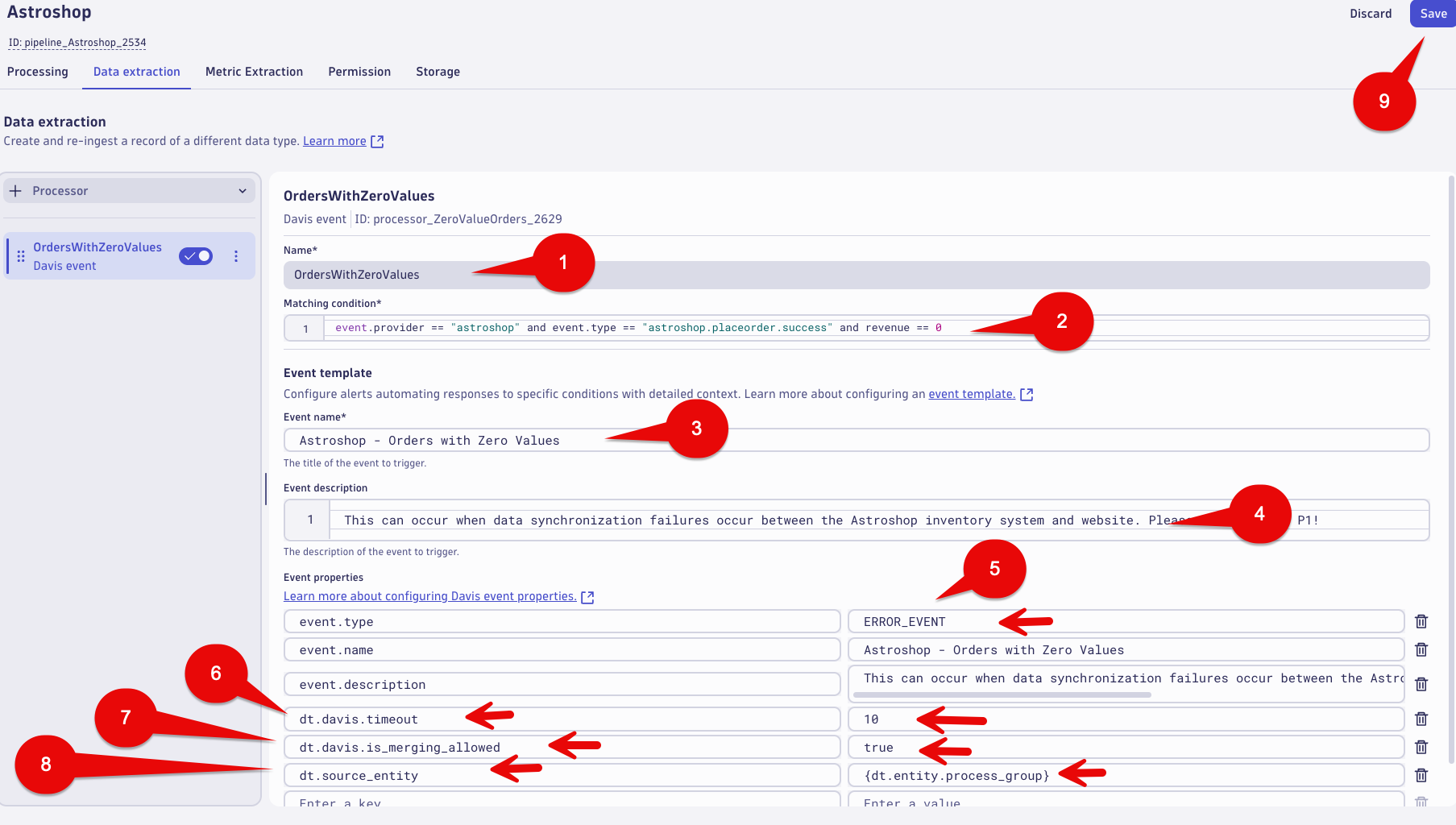Edit the event.type key field
This screenshot has width=1456, height=825.
pos(562,621)
